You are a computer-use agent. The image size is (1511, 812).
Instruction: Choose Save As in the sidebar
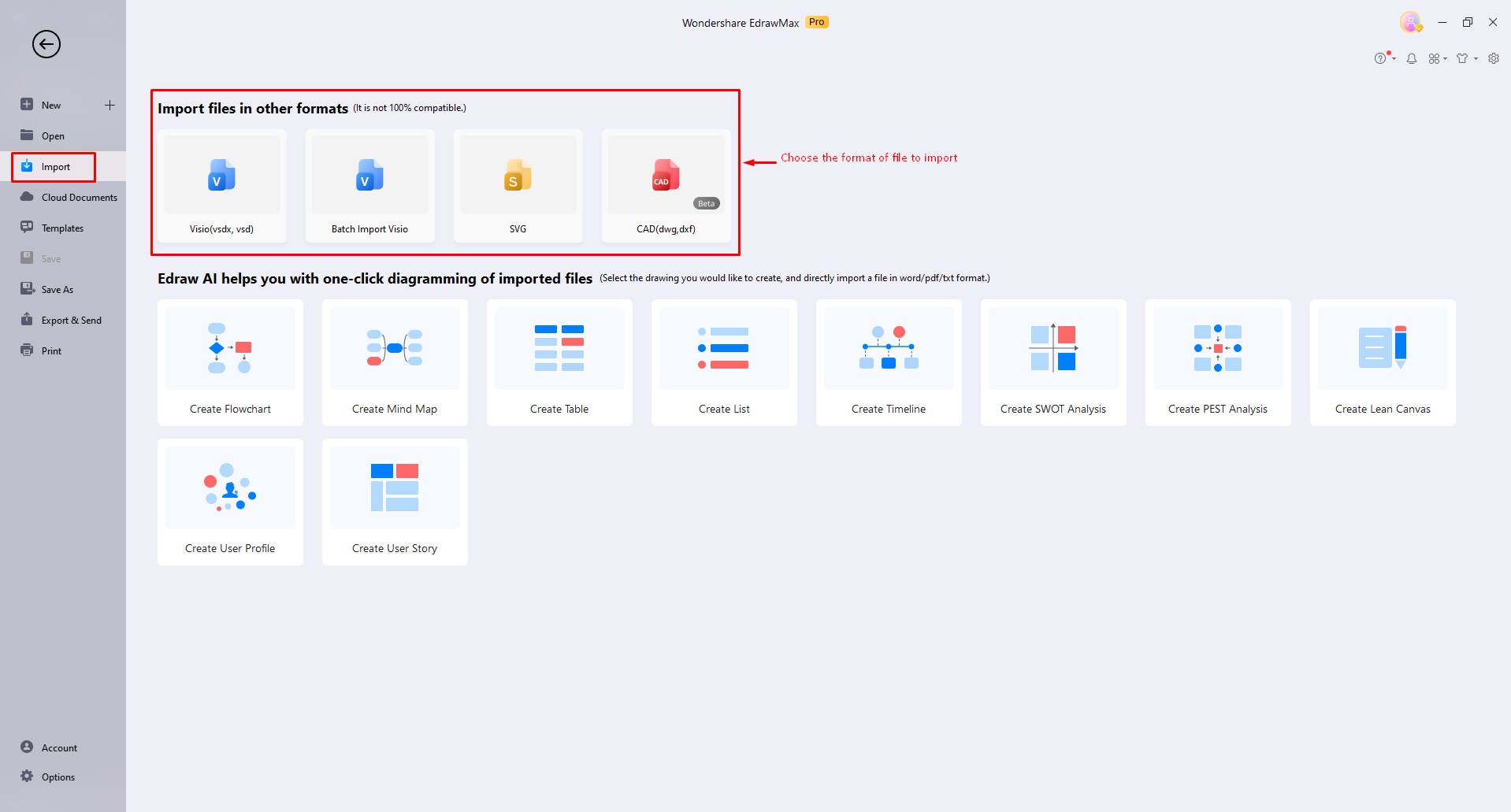click(x=63, y=289)
